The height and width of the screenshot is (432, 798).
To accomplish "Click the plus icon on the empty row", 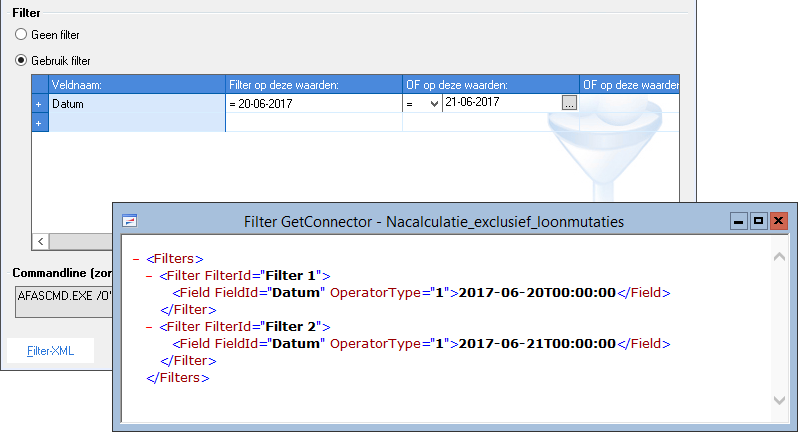I will coord(39,123).
